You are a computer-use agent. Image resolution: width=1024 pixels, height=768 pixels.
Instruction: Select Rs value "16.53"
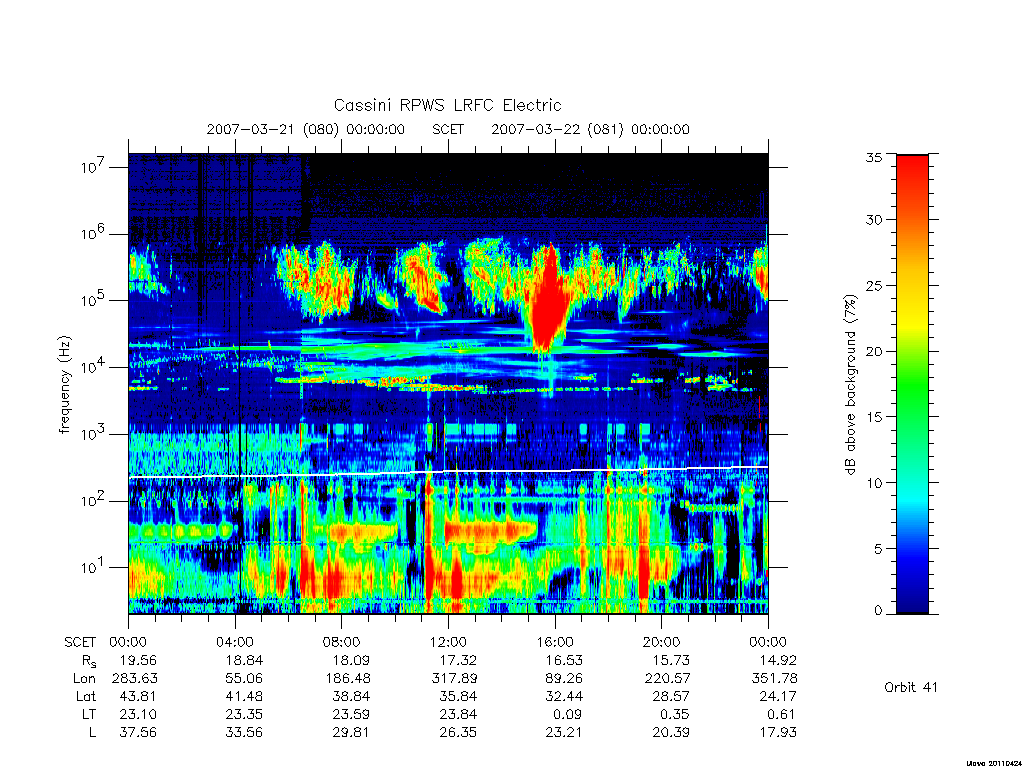point(564,660)
